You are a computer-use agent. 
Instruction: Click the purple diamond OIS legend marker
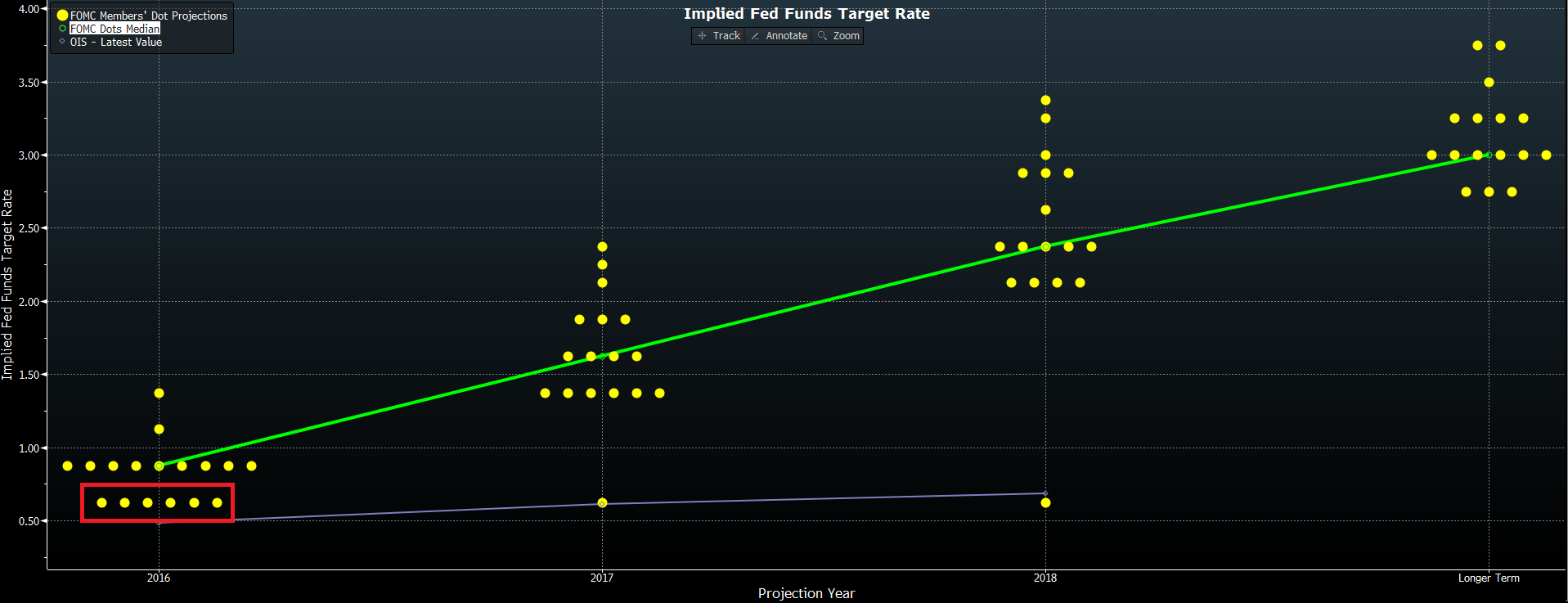coord(62,42)
